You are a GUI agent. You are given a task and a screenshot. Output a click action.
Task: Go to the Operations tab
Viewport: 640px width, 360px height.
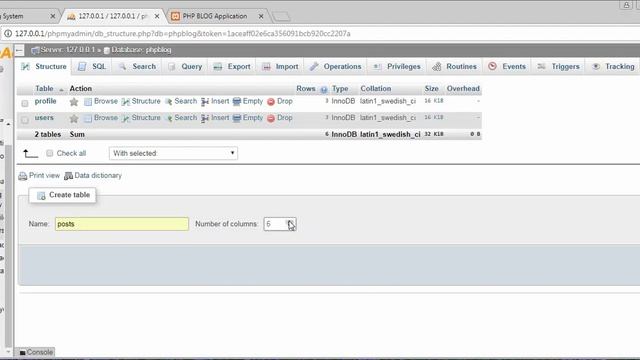[336, 67]
